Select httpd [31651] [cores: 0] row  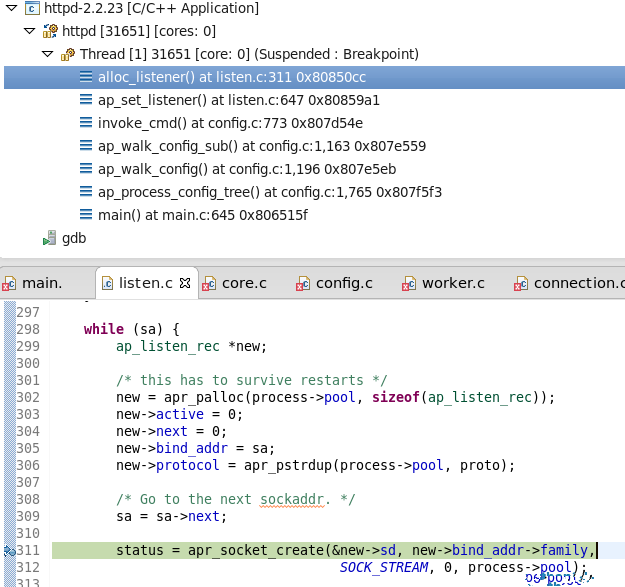click(x=139, y=31)
